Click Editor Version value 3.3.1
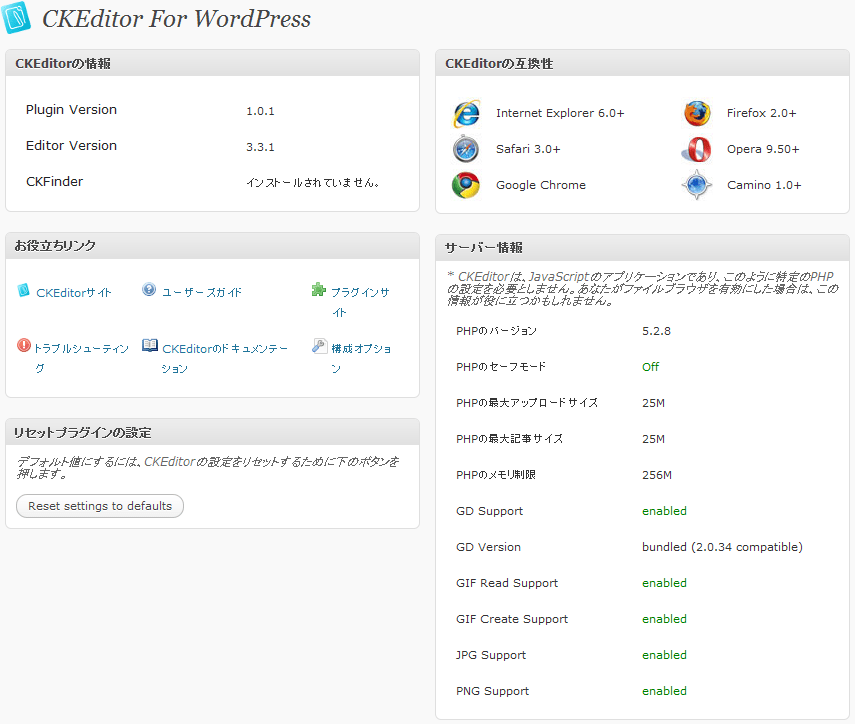The width and height of the screenshot is (855, 724). click(x=260, y=147)
